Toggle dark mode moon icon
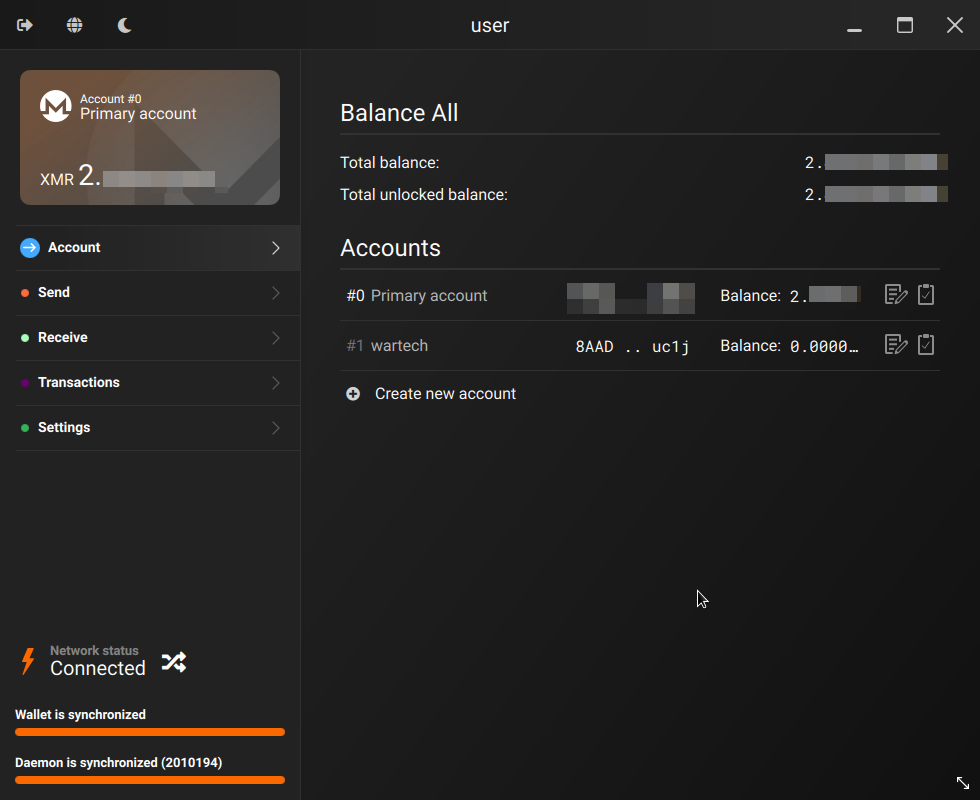The width and height of the screenshot is (980, 800). 125,25
